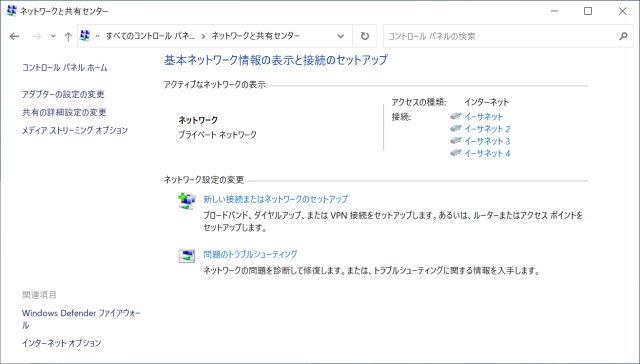Close the Network and Sharing Center window

tap(622, 11)
